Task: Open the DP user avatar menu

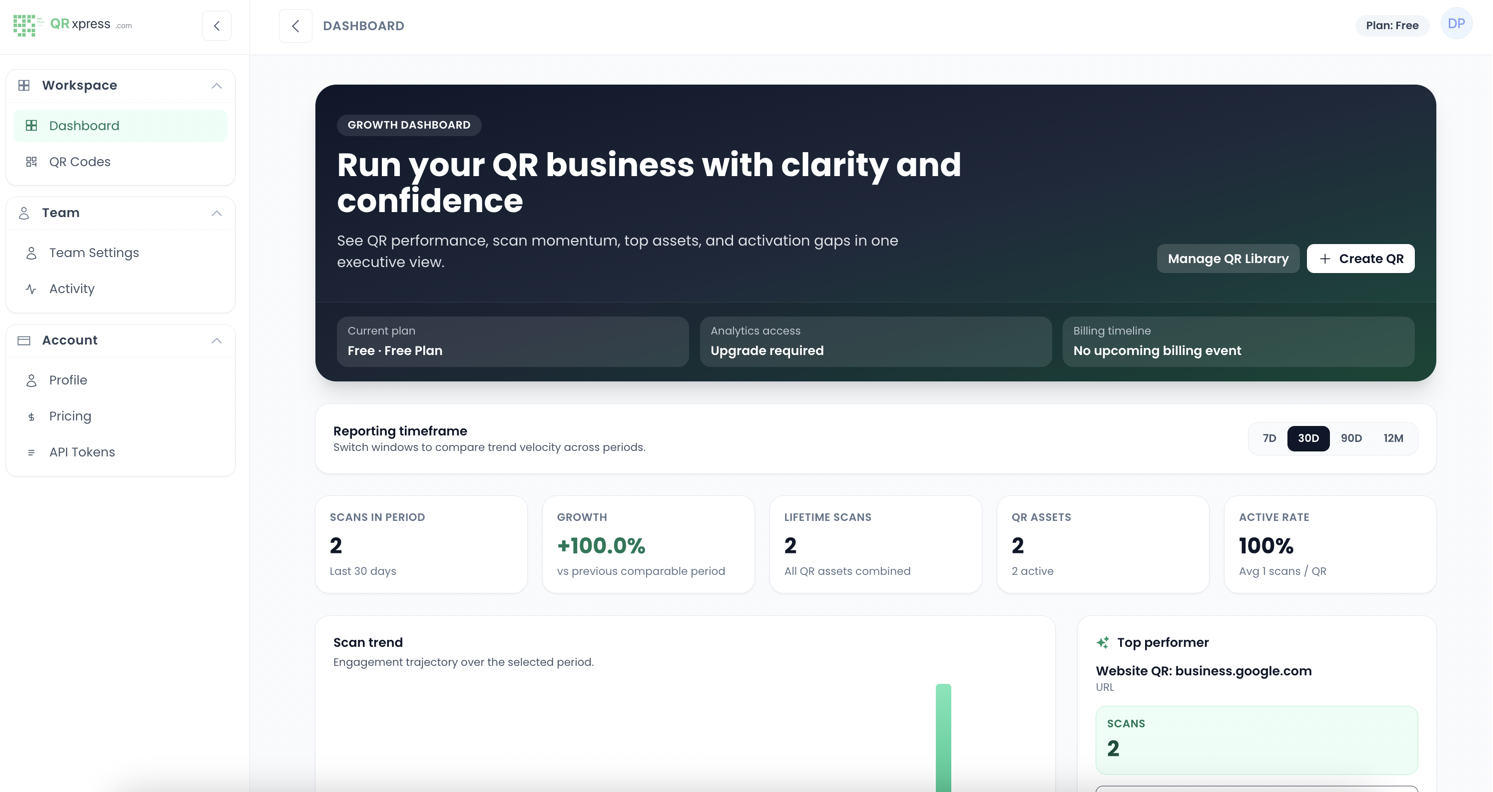Action: [x=1456, y=24]
